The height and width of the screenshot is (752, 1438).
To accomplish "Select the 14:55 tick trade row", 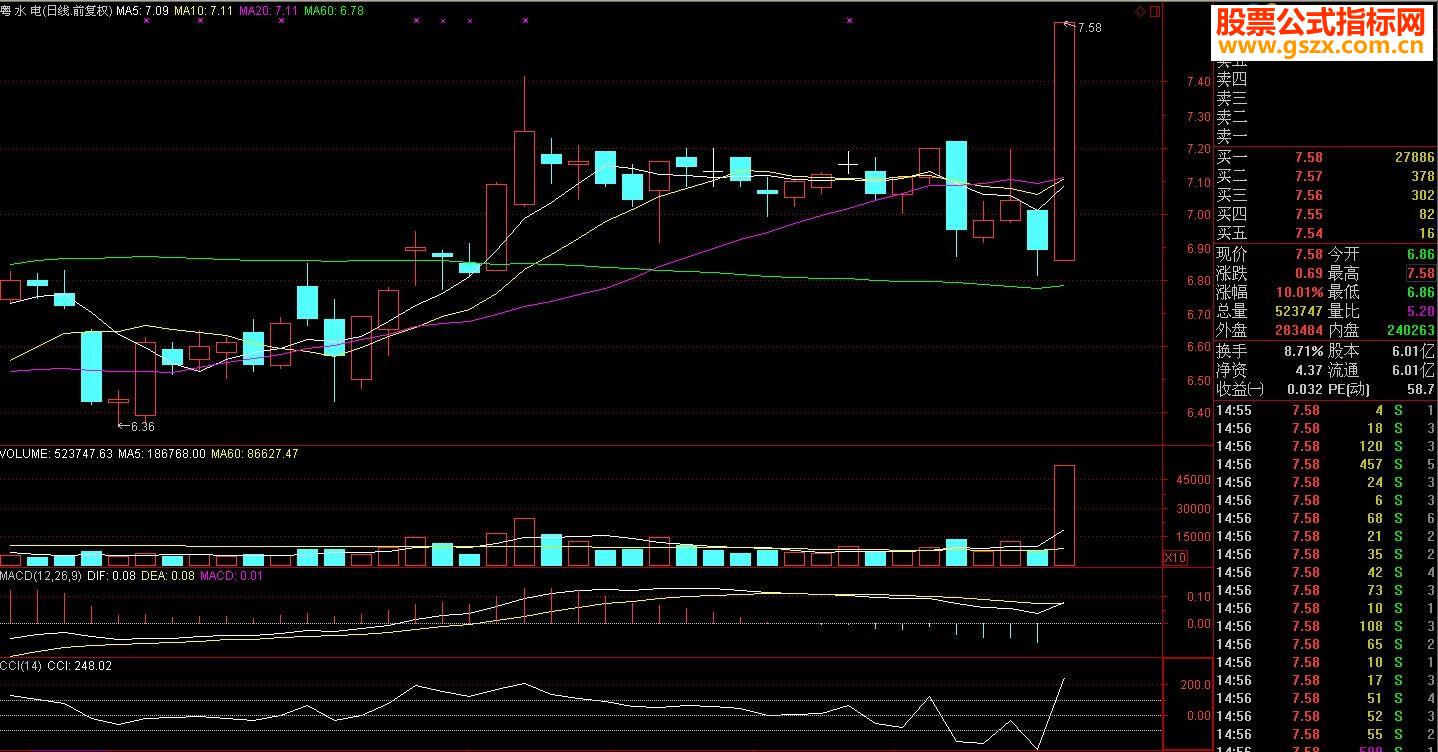I will coord(1325,411).
